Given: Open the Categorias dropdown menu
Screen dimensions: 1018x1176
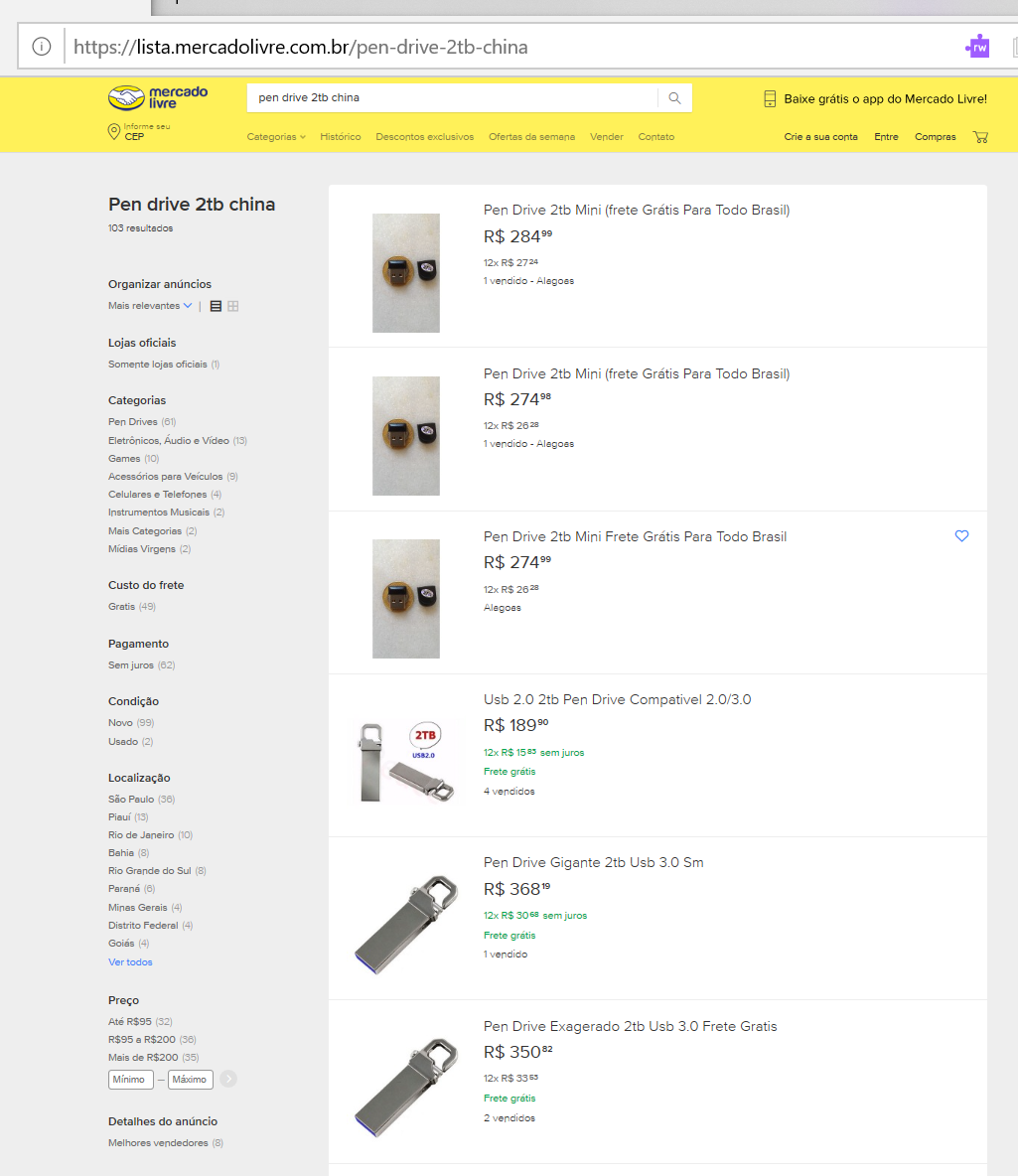Looking at the screenshot, I should [276, 137].
